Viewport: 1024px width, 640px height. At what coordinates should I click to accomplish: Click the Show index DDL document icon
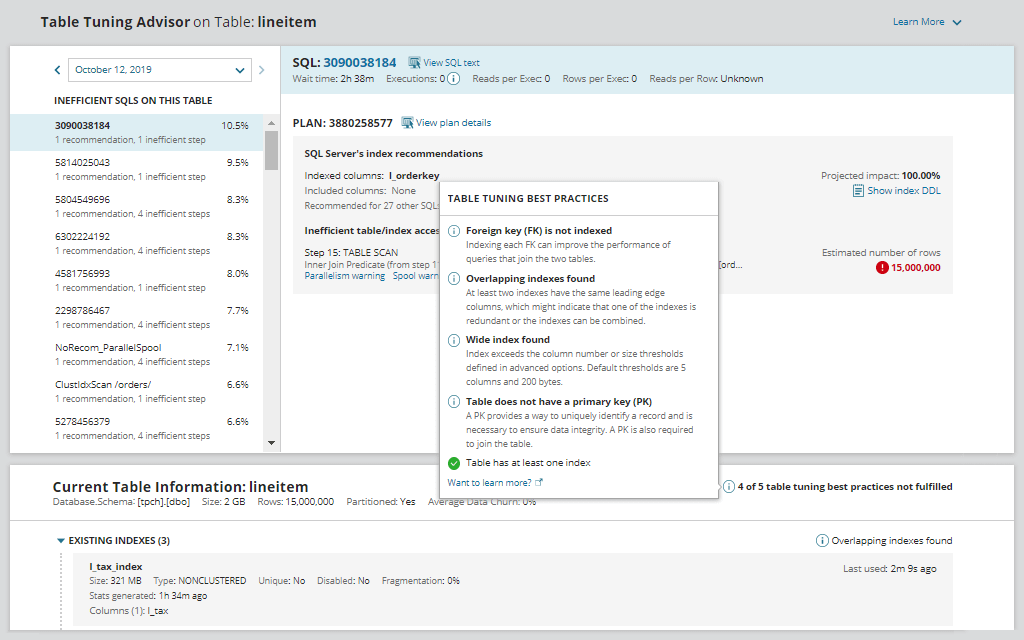click(858, 191)
